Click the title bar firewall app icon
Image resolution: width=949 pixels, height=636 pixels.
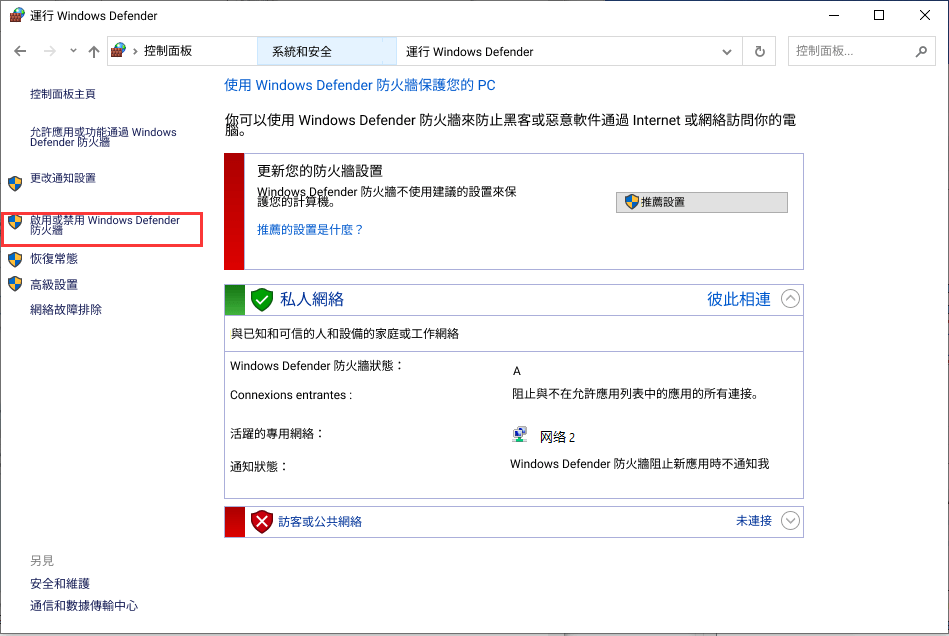pos(17,15)
